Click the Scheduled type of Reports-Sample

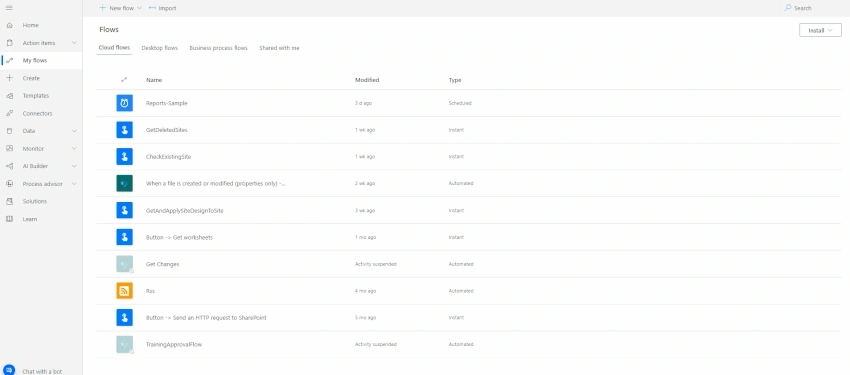(x=460, y=103)
